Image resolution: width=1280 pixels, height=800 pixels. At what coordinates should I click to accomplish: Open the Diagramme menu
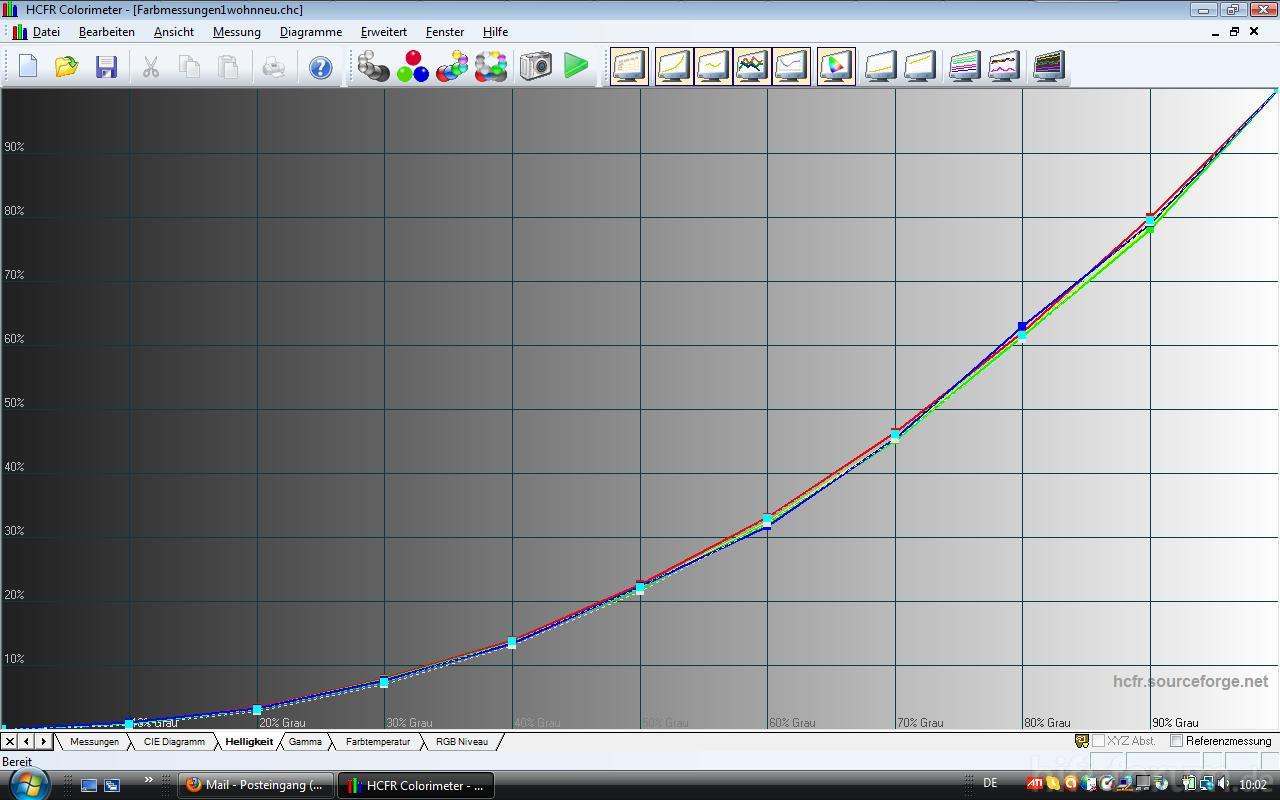(x=310, y=32)
